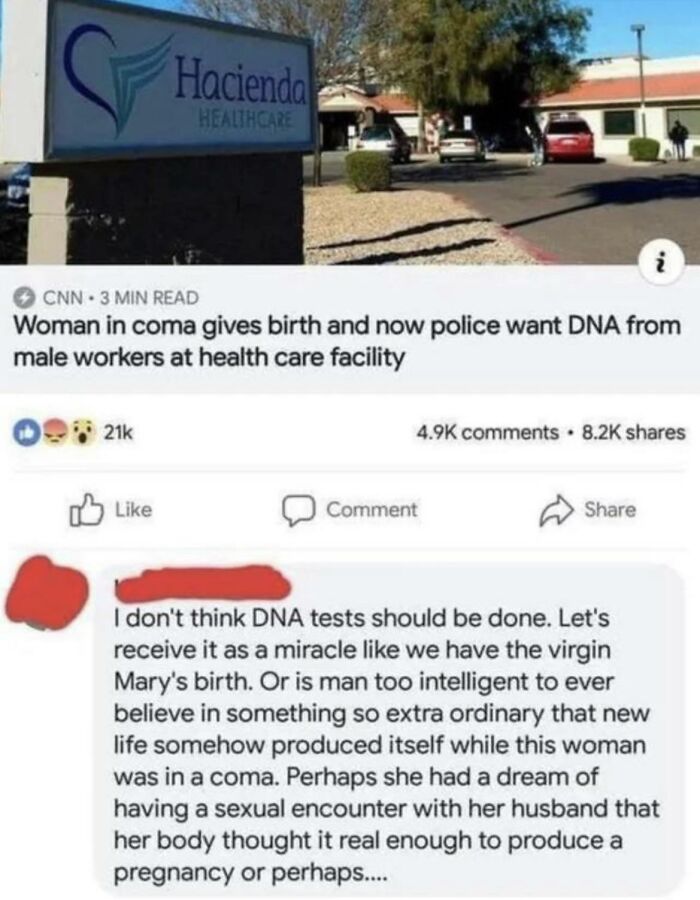
Task: Open the Hacienda Healthcare article image
Action: coord(350,132)
